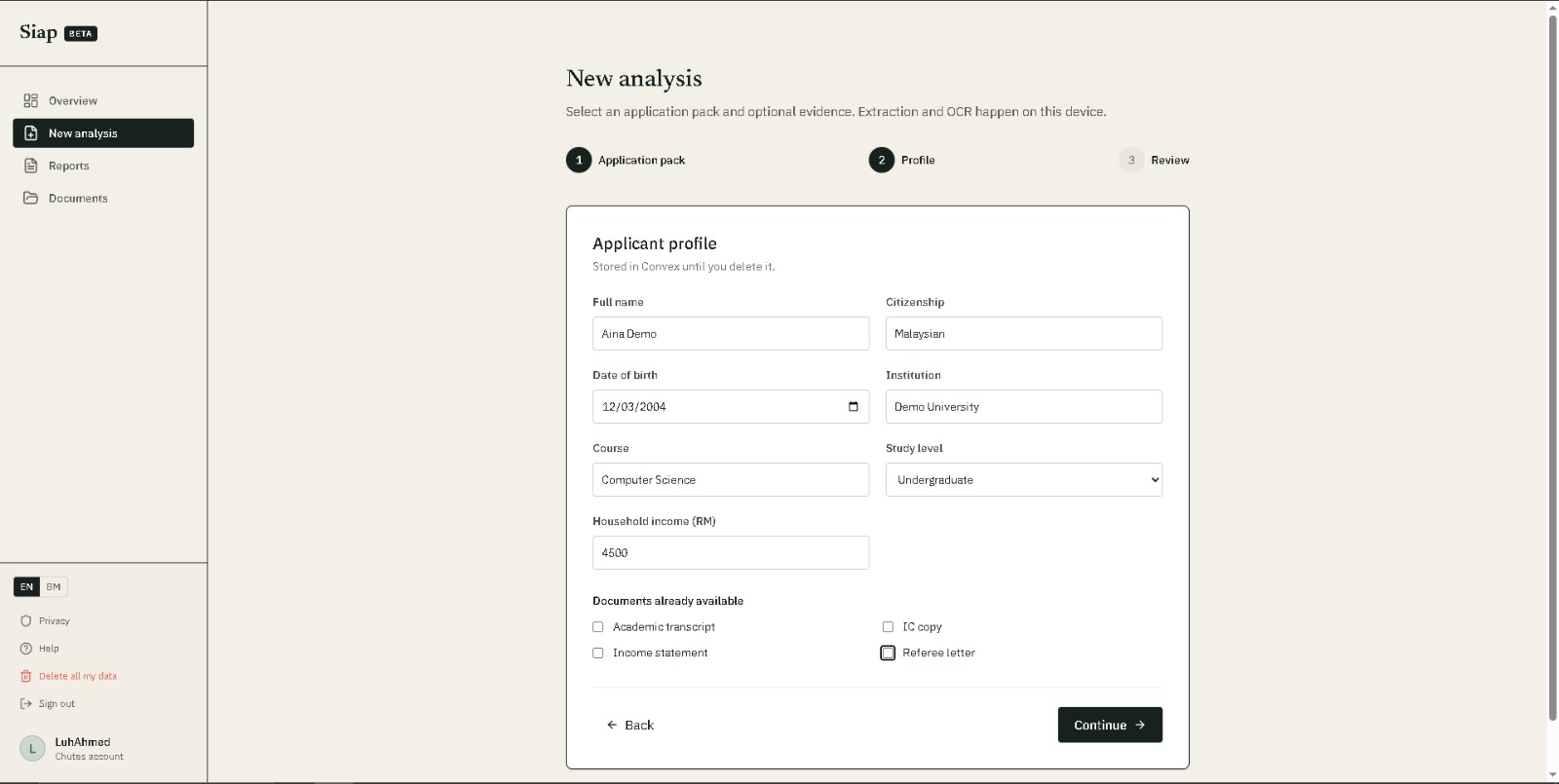Select New analysis in sidebar
The height and width of the screenshot is (784, 1559).
103,133
